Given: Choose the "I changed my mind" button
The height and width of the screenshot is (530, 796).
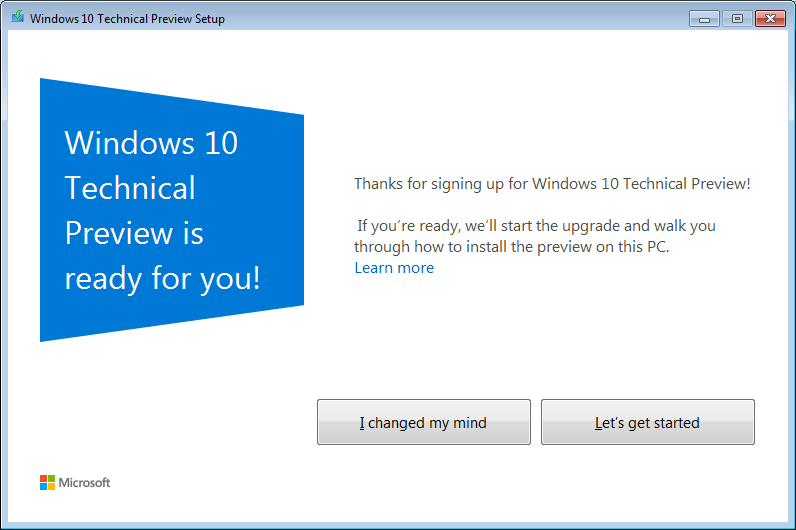Looking at the screenshot, I should pos(424,422).
